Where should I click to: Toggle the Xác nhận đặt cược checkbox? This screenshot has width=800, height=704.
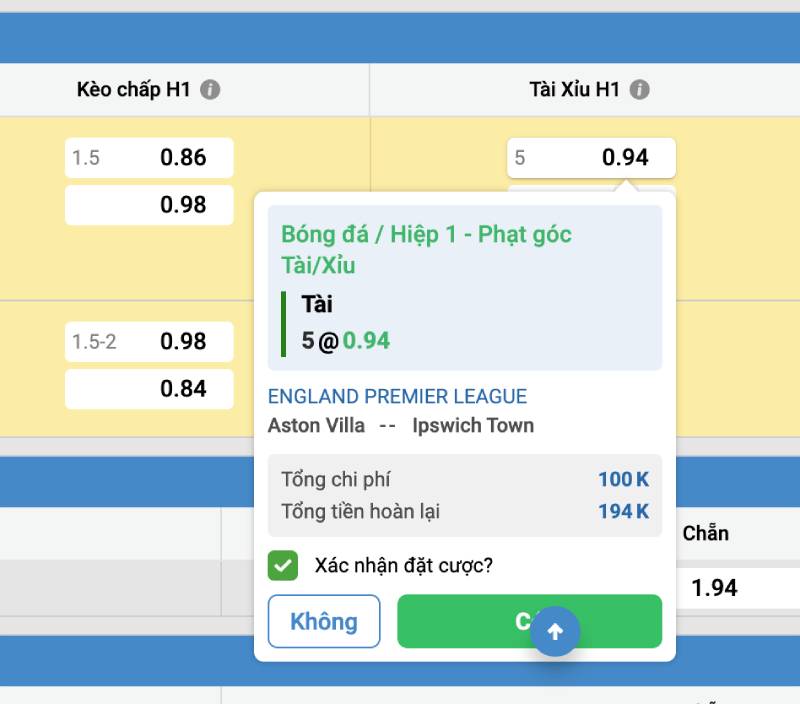[x=283, y=565]
